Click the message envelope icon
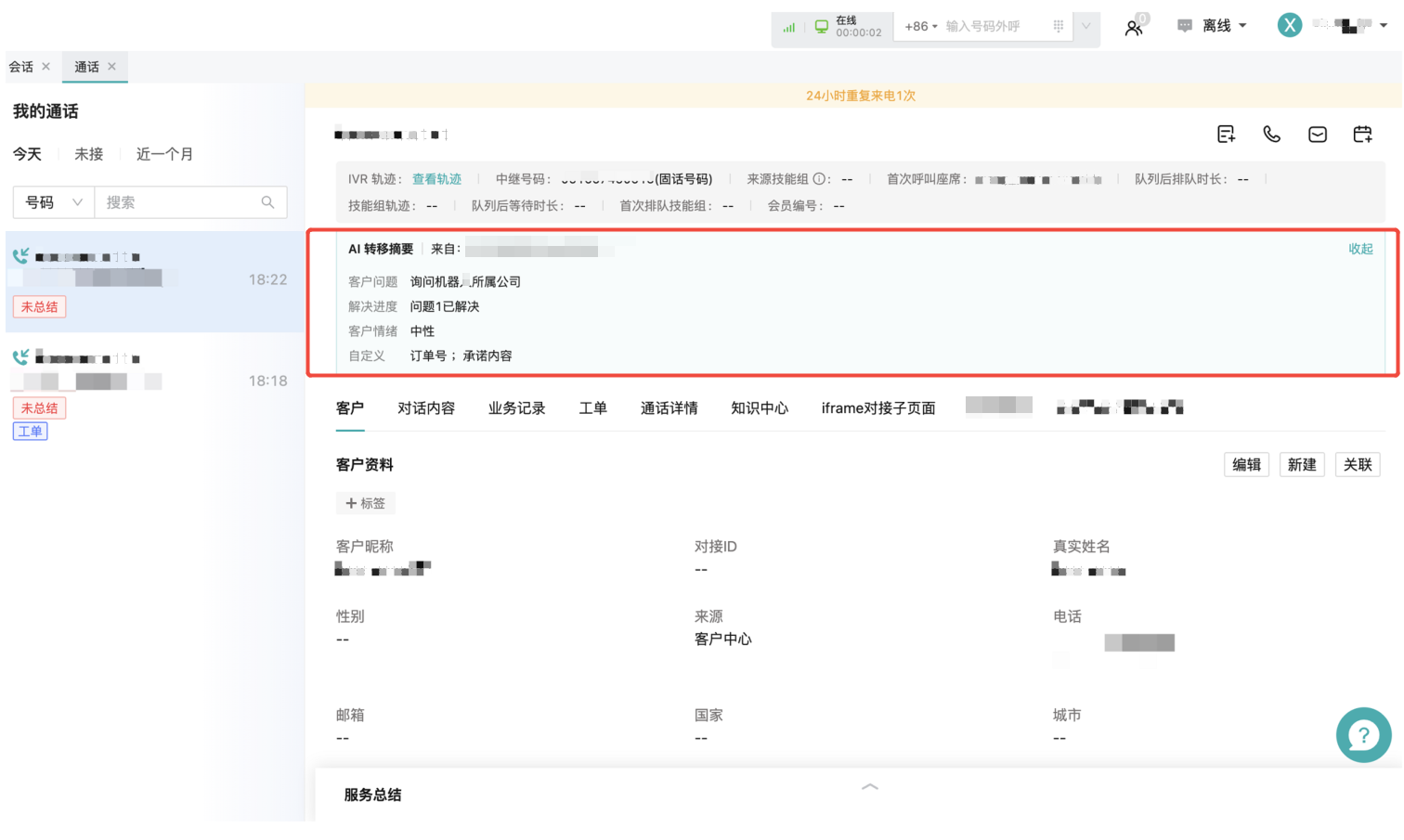Viewport: 1404px width, 840px height. (1317, 135)
